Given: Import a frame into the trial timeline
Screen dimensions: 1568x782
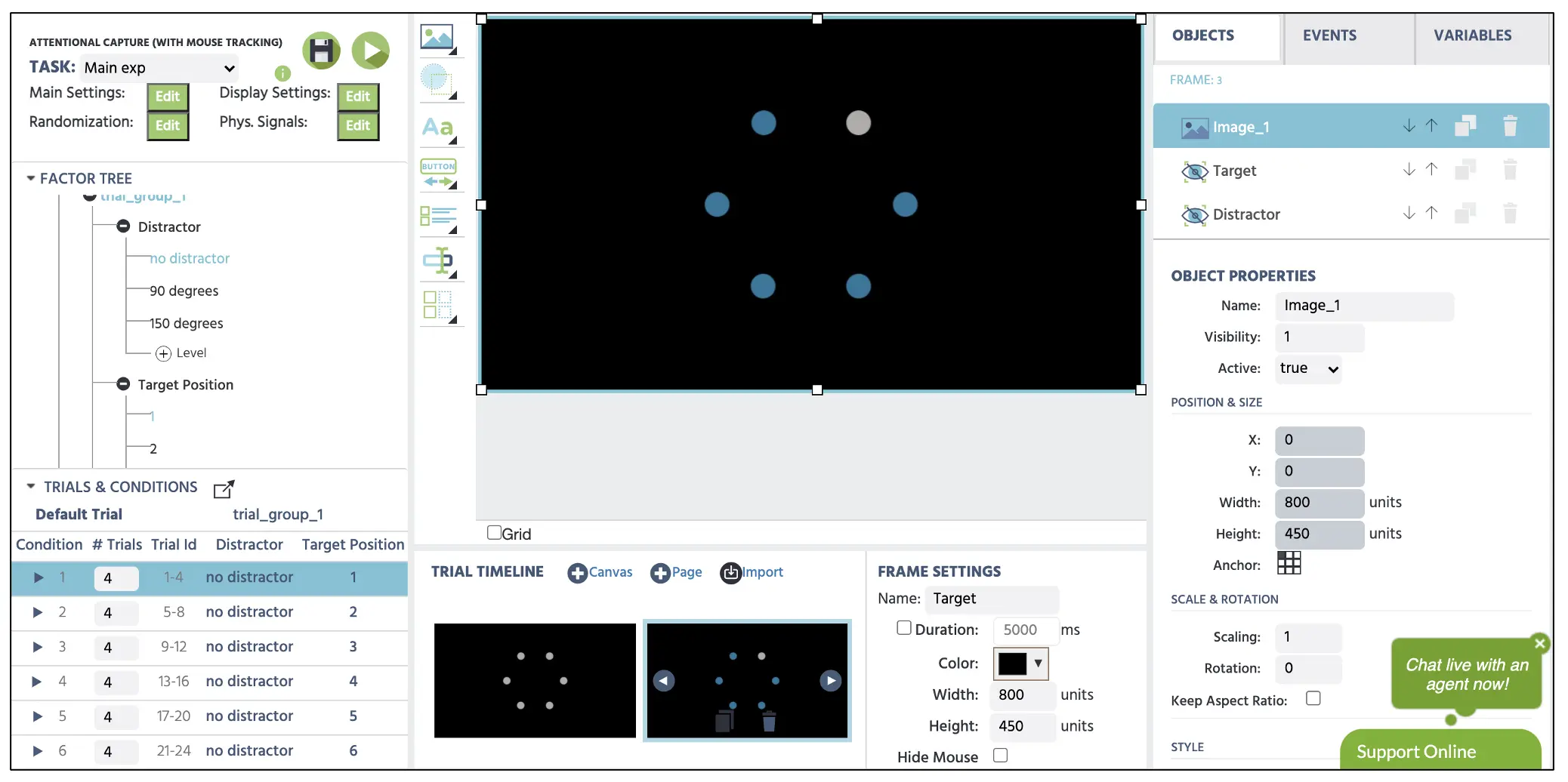Looking at the screenshot, I should click(x=752, y=572).
